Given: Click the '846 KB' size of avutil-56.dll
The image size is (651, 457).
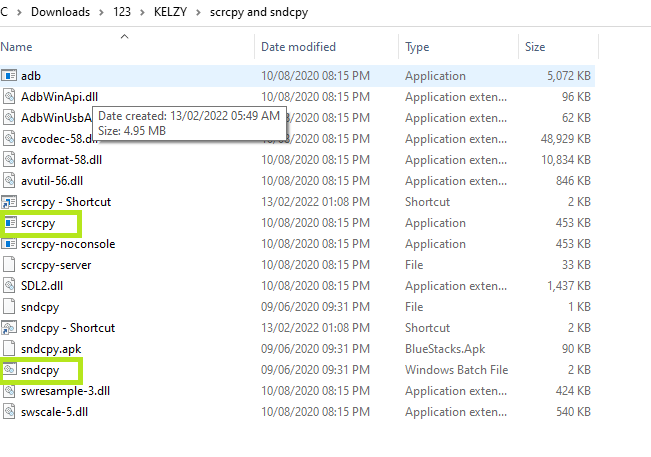Looking at the screenshot, I should click(574, 181).
